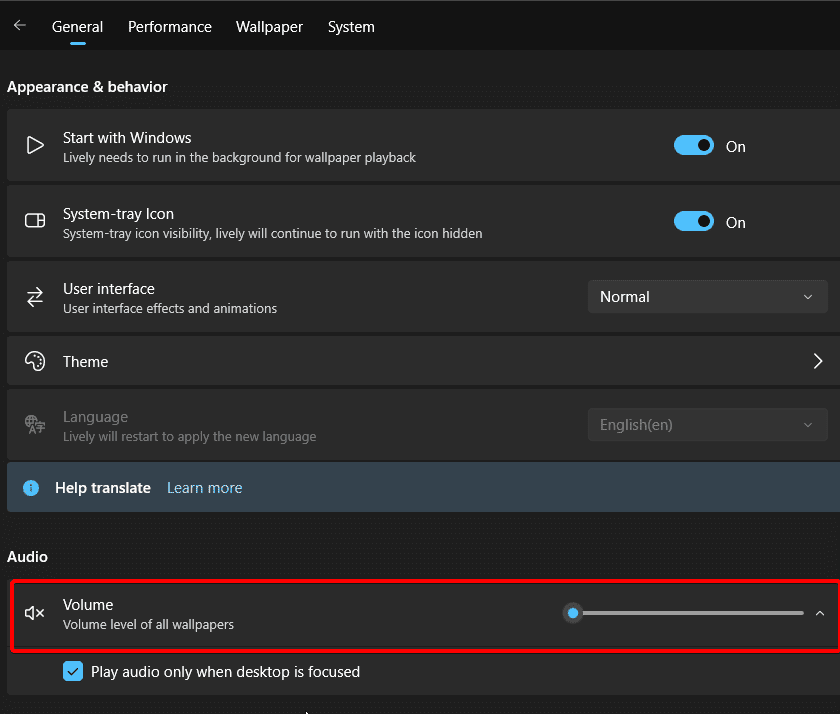Open Theme settings via right chevron
This screenshot has width=840, height=714.
[818, 361]
